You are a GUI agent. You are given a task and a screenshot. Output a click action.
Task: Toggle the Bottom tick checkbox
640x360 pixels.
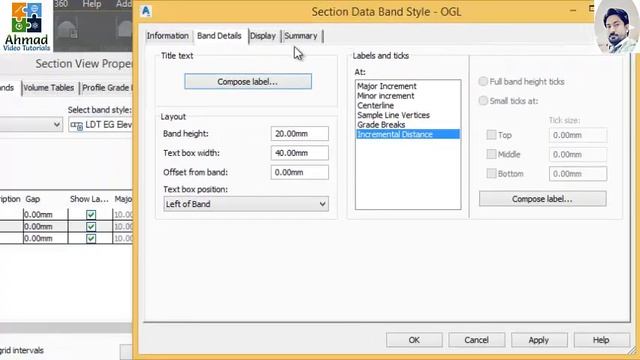pyautogui.click(x=491, y=173)
